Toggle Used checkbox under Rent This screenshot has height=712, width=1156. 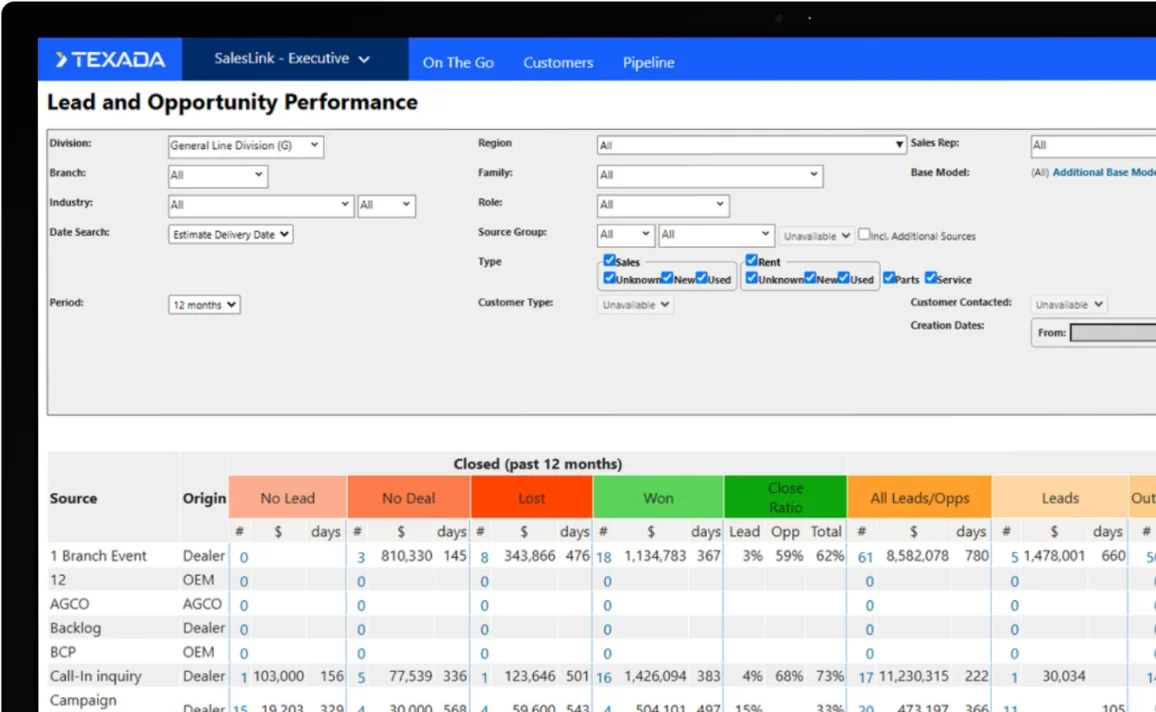pos(843,278)
